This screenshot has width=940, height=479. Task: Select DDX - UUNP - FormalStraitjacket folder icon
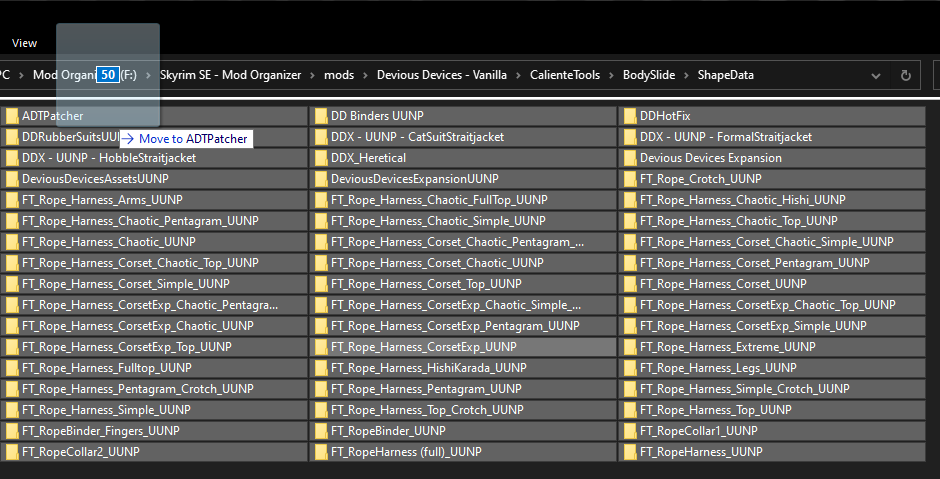630,137
